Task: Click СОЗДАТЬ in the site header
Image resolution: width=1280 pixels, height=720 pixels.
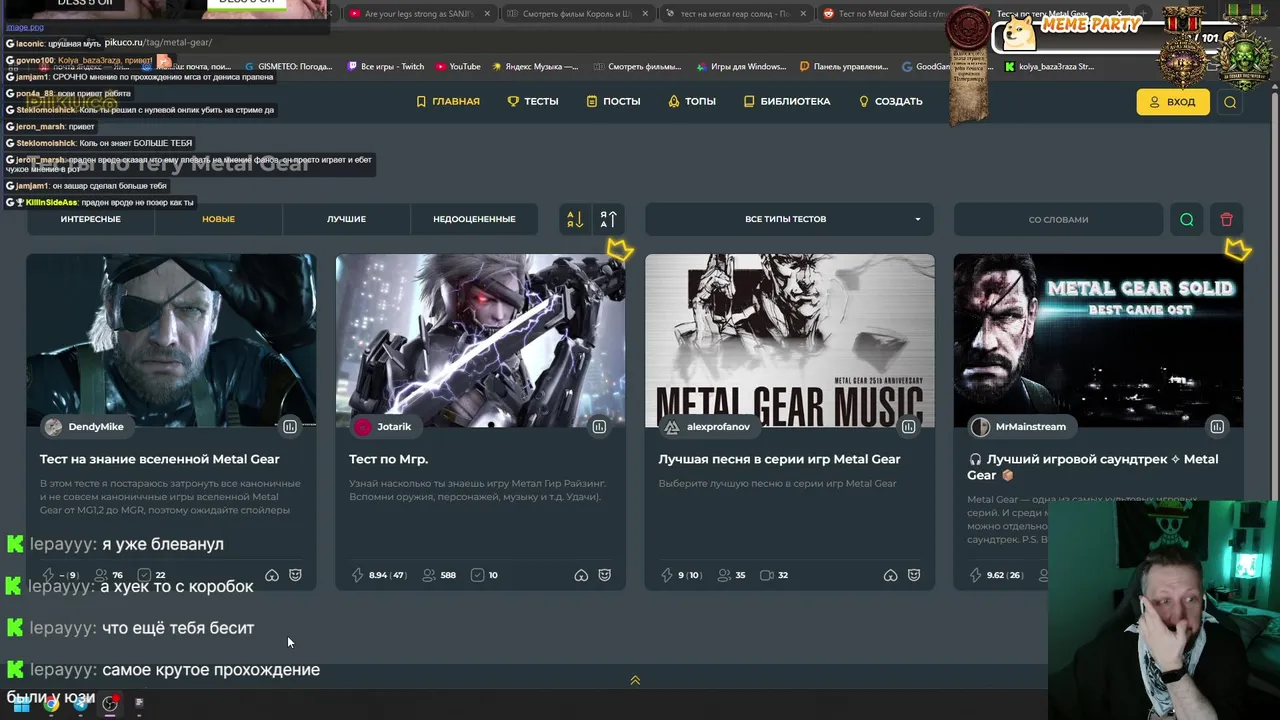Action: click(890, 101)
